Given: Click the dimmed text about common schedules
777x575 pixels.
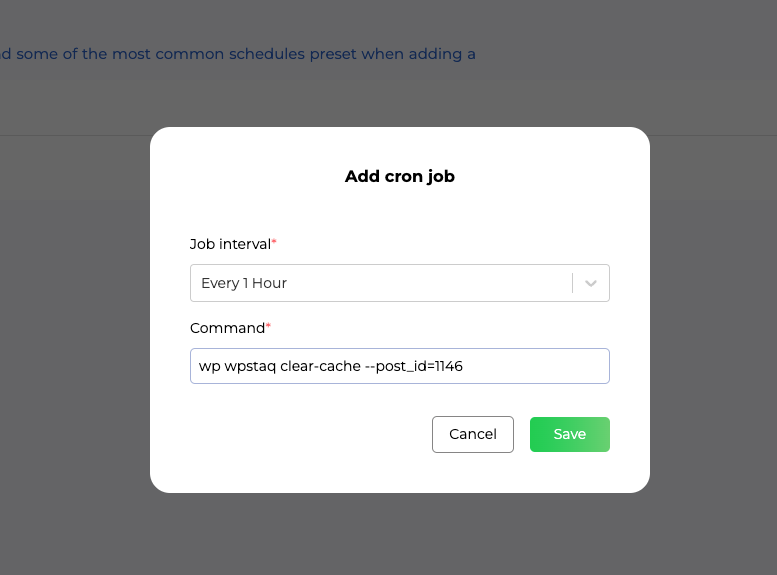Looking at the screenshot, I should [238, 54].
